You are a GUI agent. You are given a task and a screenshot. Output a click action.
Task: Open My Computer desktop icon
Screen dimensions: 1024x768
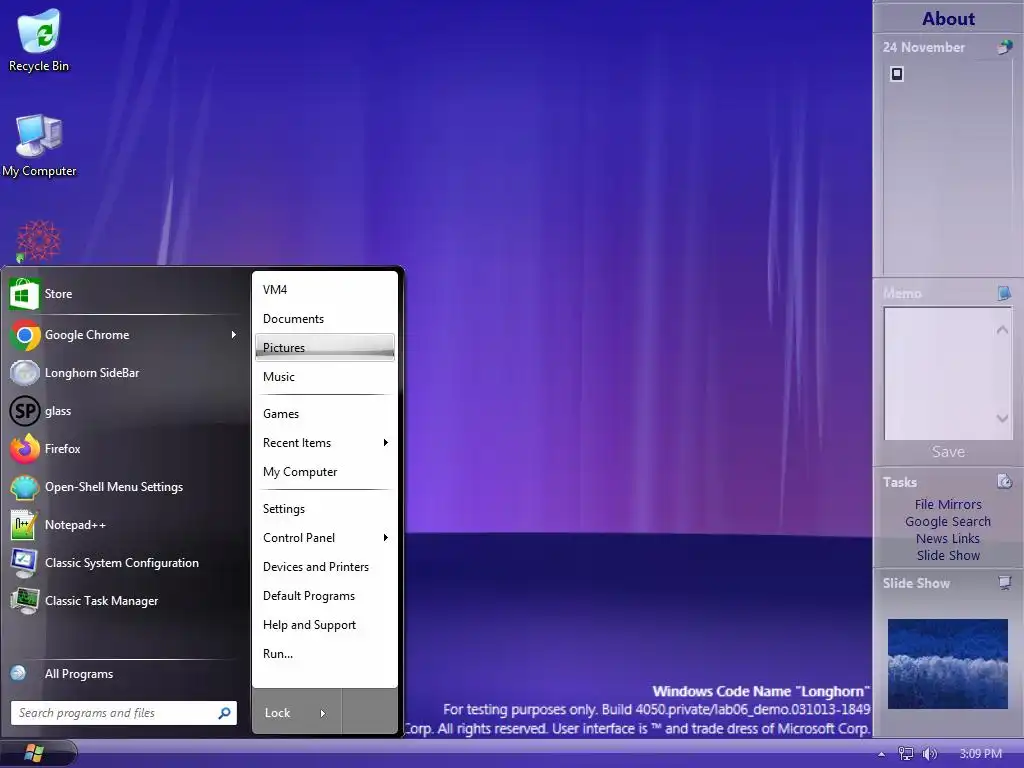(39, 145)
